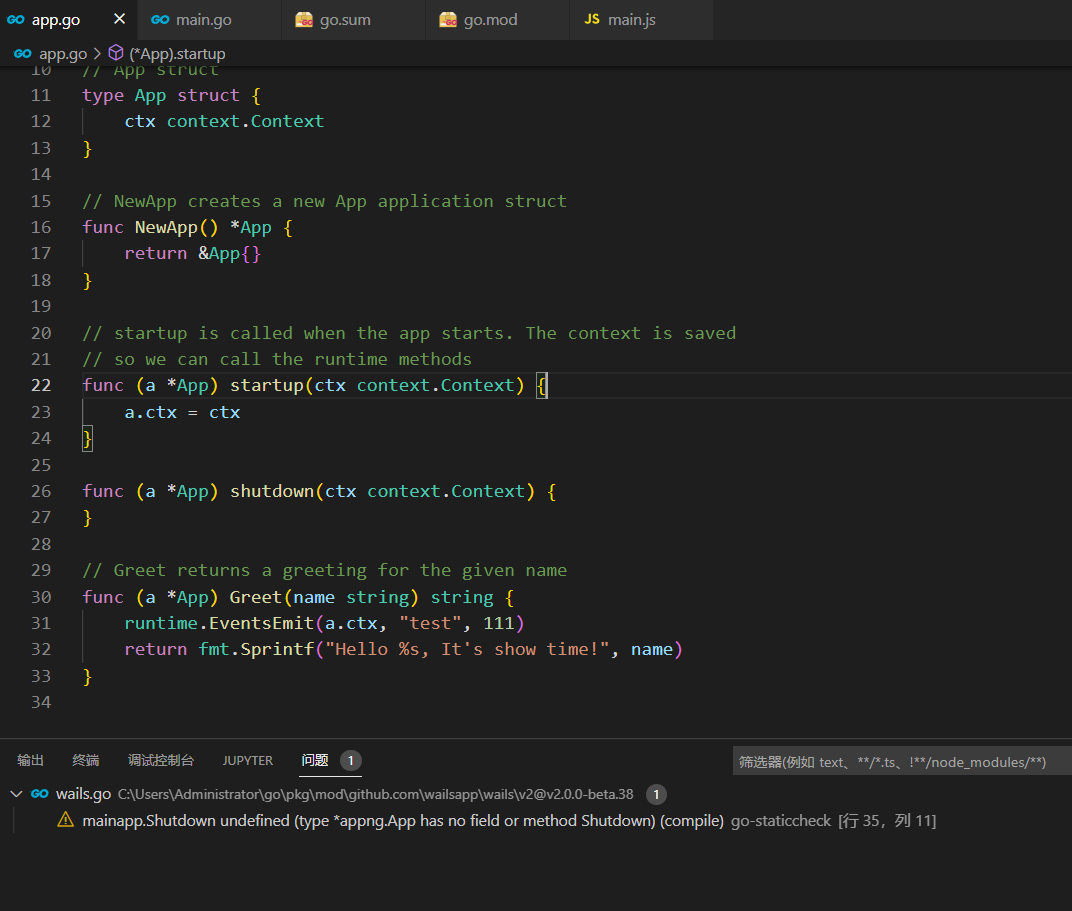Click the JS icon on main.js tab
The height and width of the screenshot is (911, 1072).
pyautogui.click(x=591, y=19)
